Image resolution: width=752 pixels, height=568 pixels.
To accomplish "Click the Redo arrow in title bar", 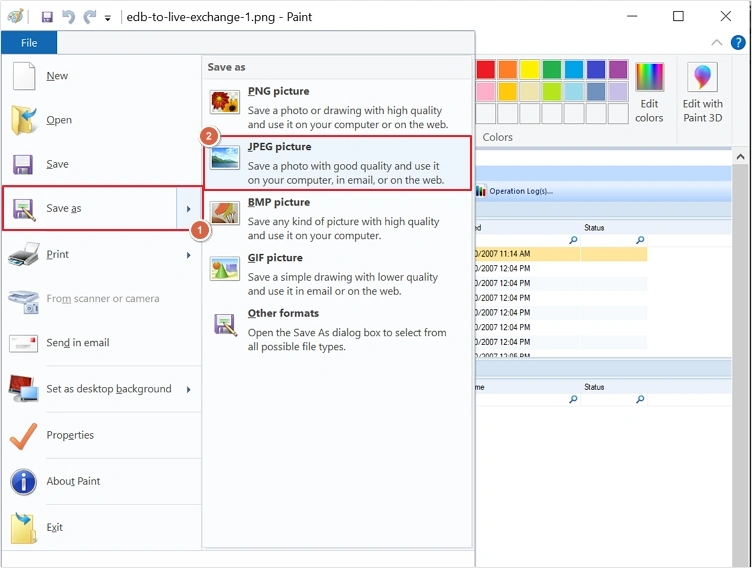I will [x=89, y=17].
